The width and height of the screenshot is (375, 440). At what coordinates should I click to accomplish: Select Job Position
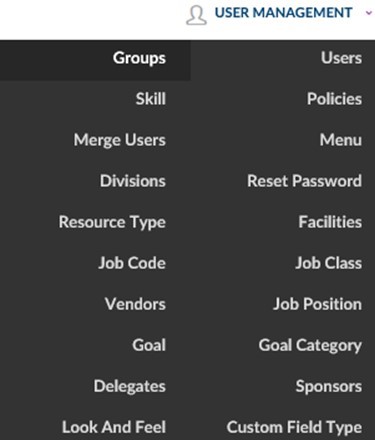pyautogui.click(x=317, y=304)
